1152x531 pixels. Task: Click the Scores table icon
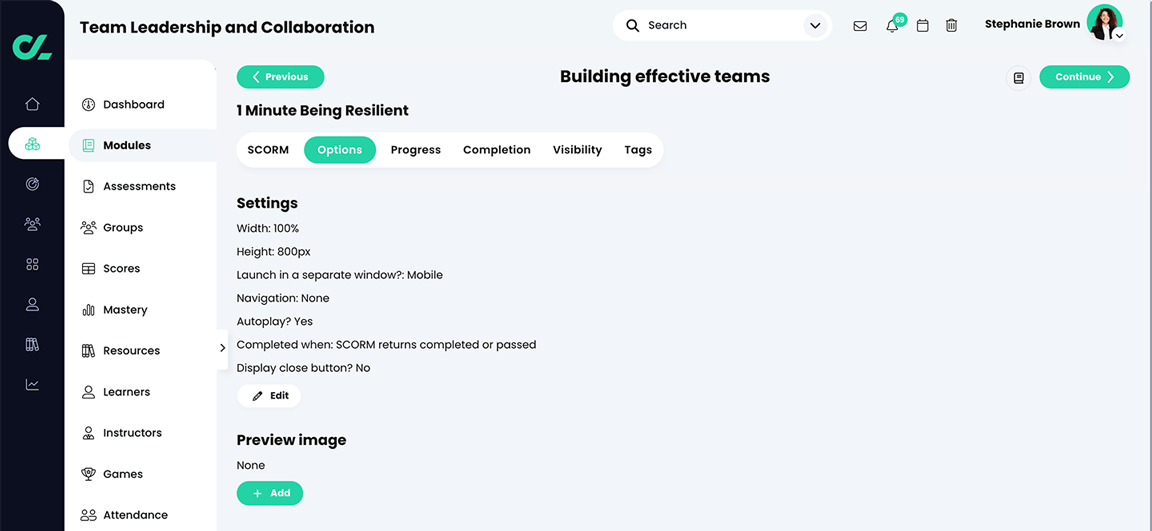pos(88,269)
